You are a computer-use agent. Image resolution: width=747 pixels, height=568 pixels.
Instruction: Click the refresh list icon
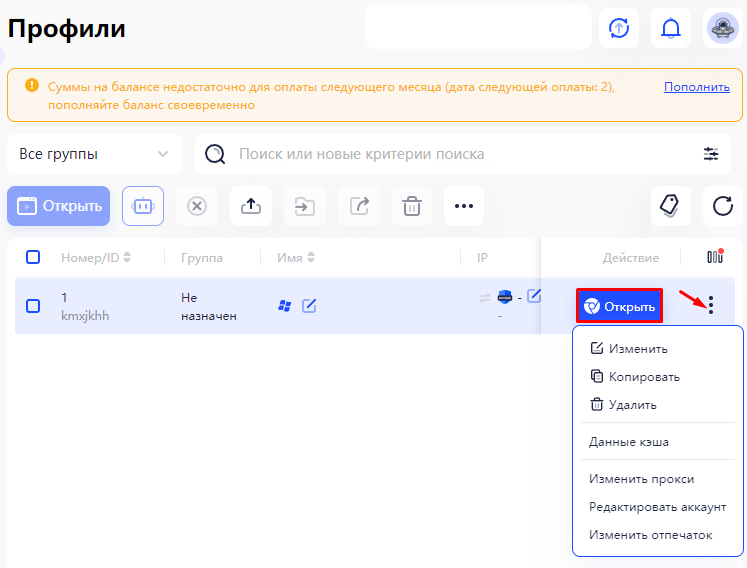[x=722, y=206]
